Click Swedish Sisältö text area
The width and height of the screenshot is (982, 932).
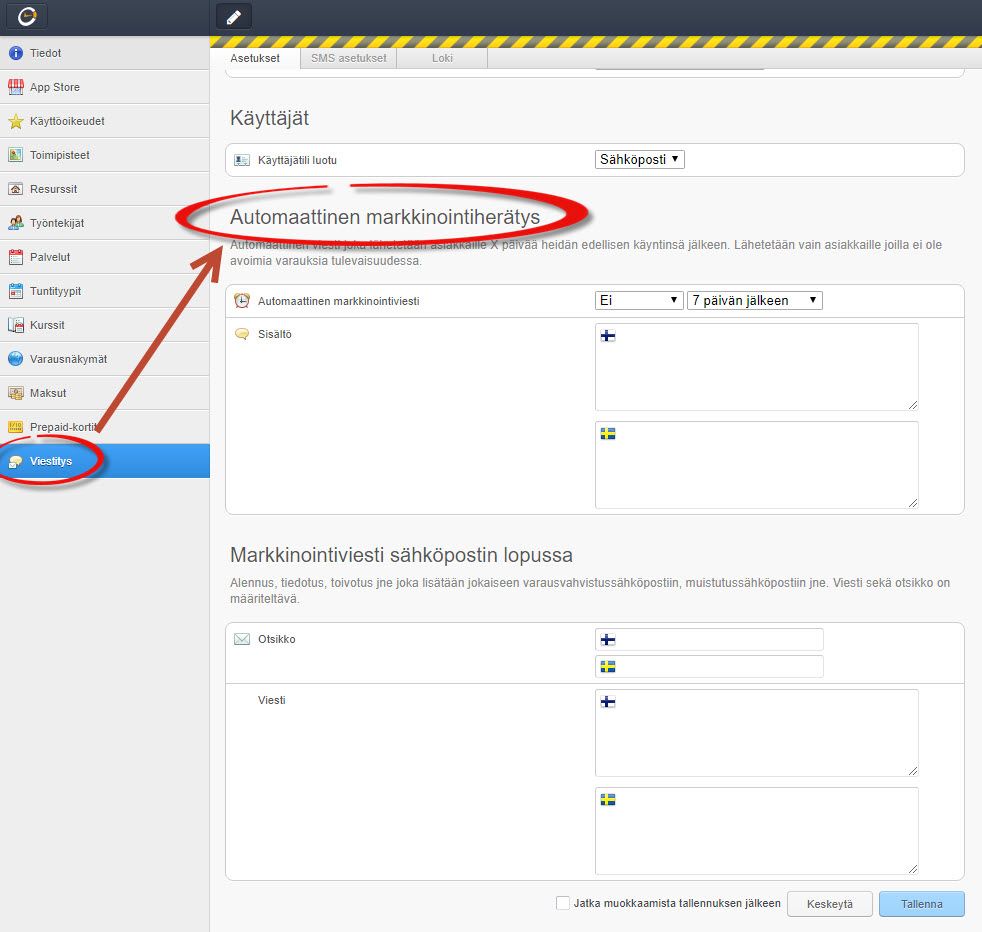(757, 465)
